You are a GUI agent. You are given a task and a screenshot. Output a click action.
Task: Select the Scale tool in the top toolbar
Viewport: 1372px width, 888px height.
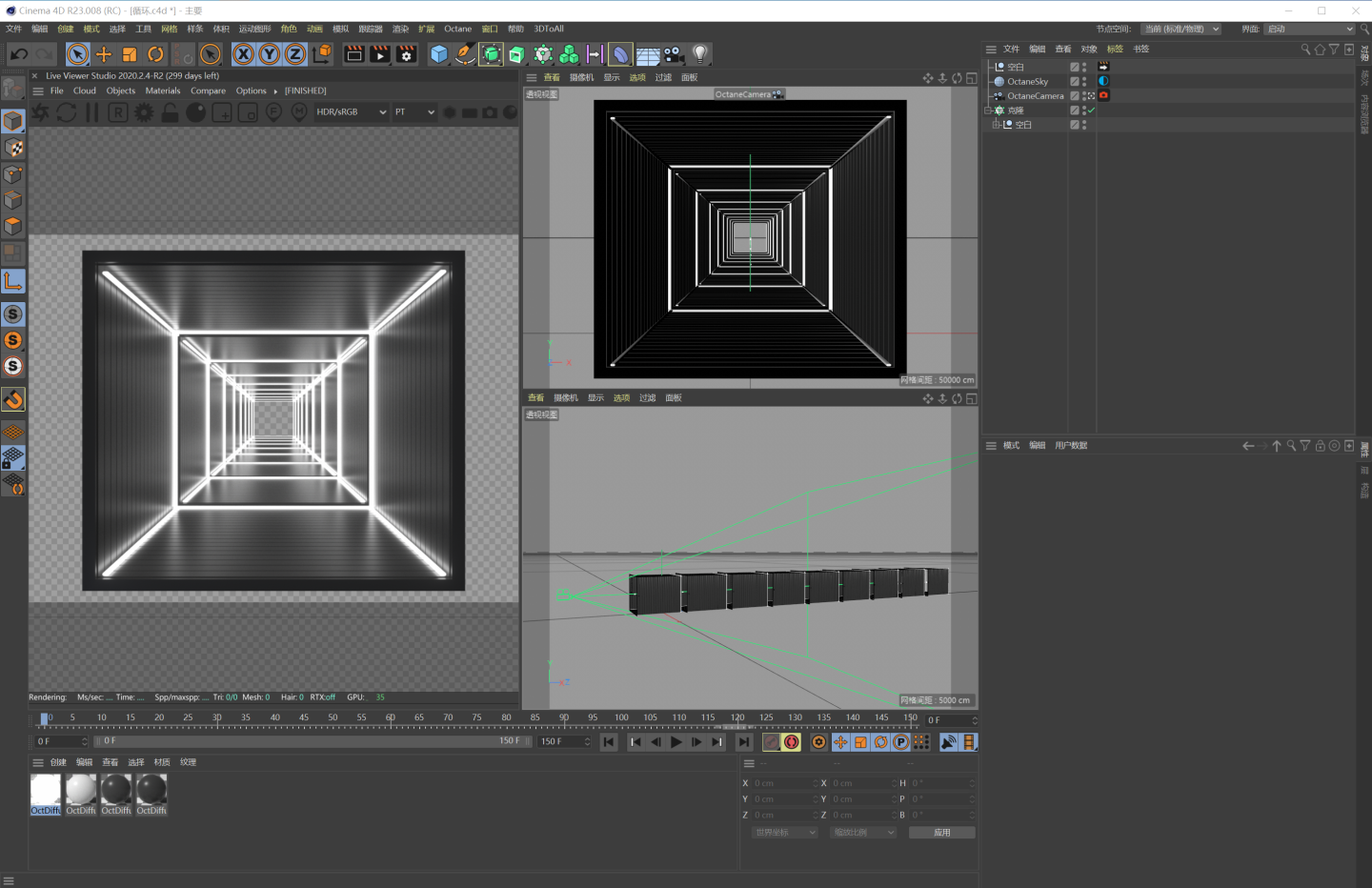(x=130, y=54)
